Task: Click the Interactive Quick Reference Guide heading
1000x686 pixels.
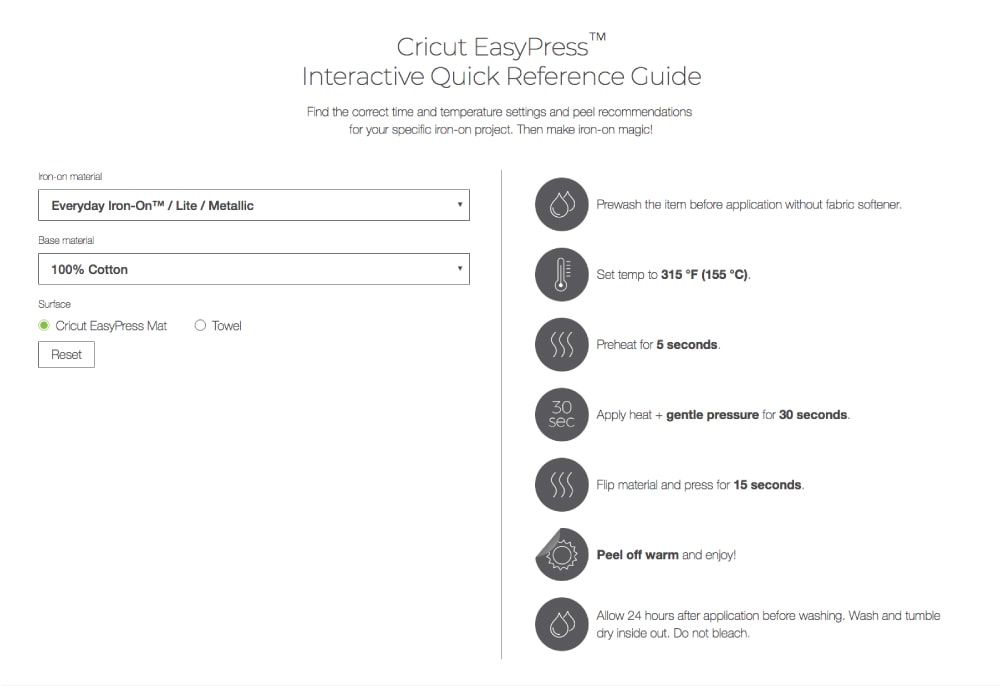Action: 501,76
